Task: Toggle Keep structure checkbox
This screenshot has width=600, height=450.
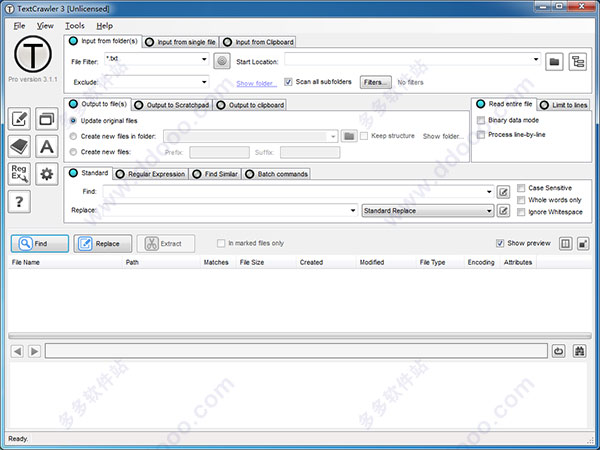Action: 364,136
